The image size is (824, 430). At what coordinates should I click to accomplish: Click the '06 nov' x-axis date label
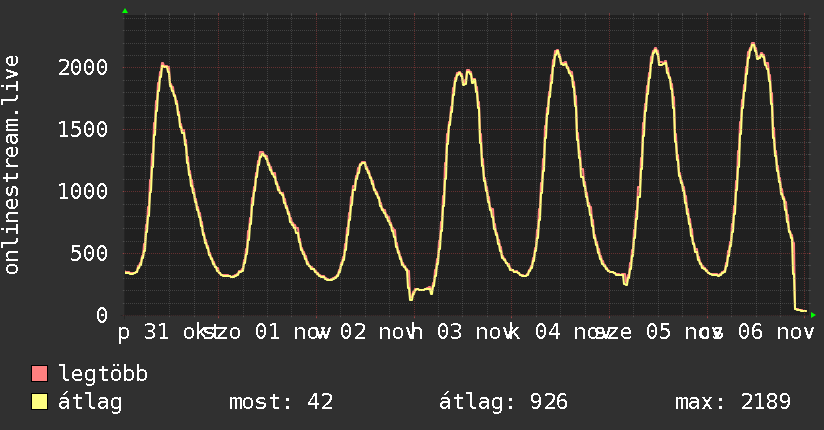(x=776, y=332)
